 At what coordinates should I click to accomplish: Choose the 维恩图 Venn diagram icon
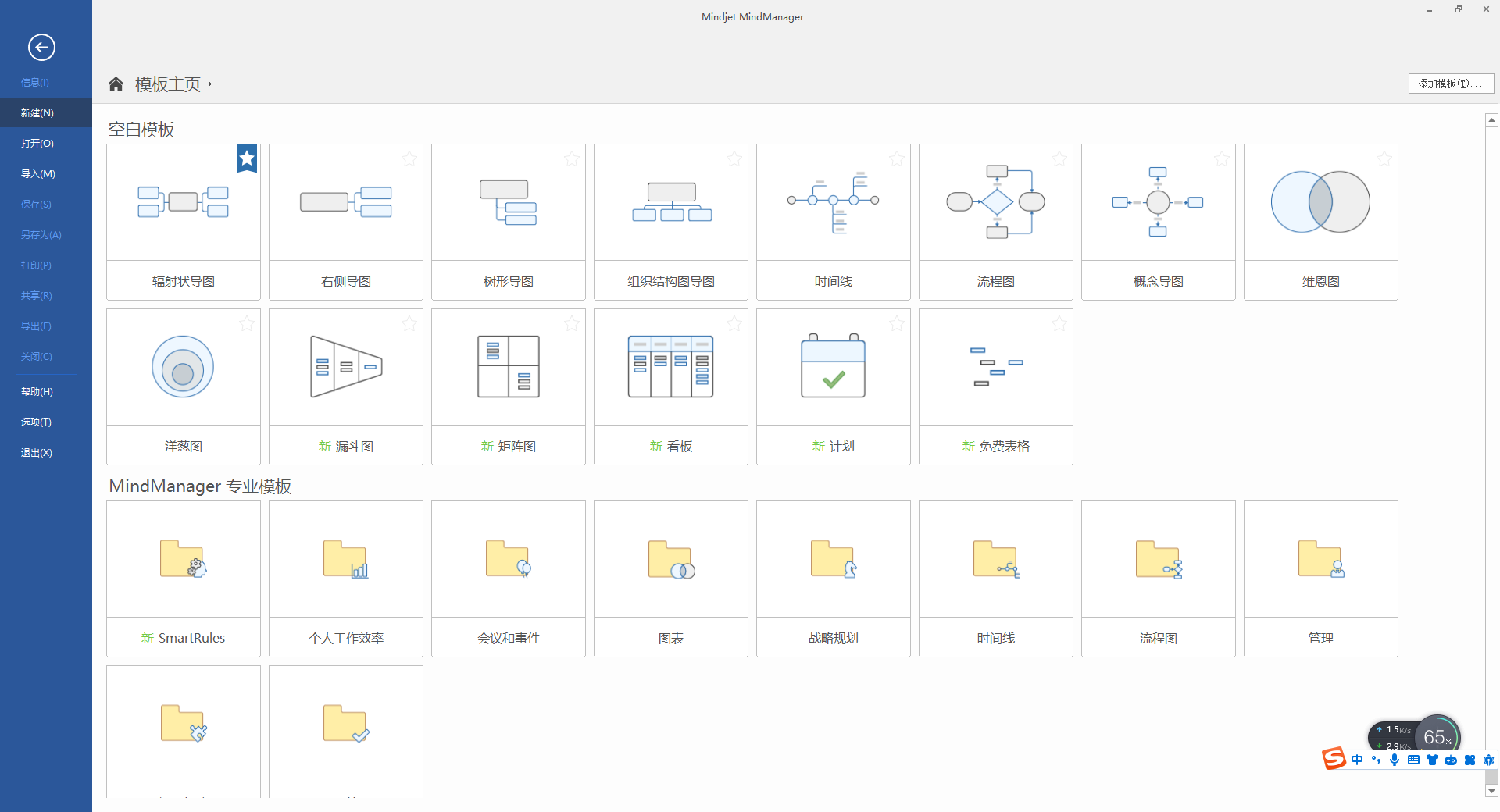pyautogui.click(x=1321, y=202)
